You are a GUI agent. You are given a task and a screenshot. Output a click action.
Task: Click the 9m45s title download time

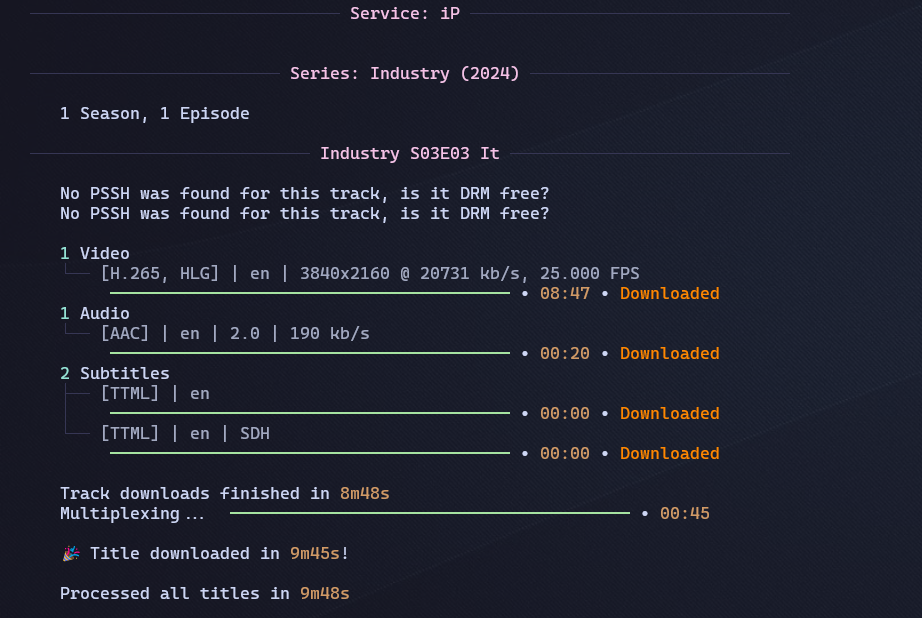click(314, 553)
